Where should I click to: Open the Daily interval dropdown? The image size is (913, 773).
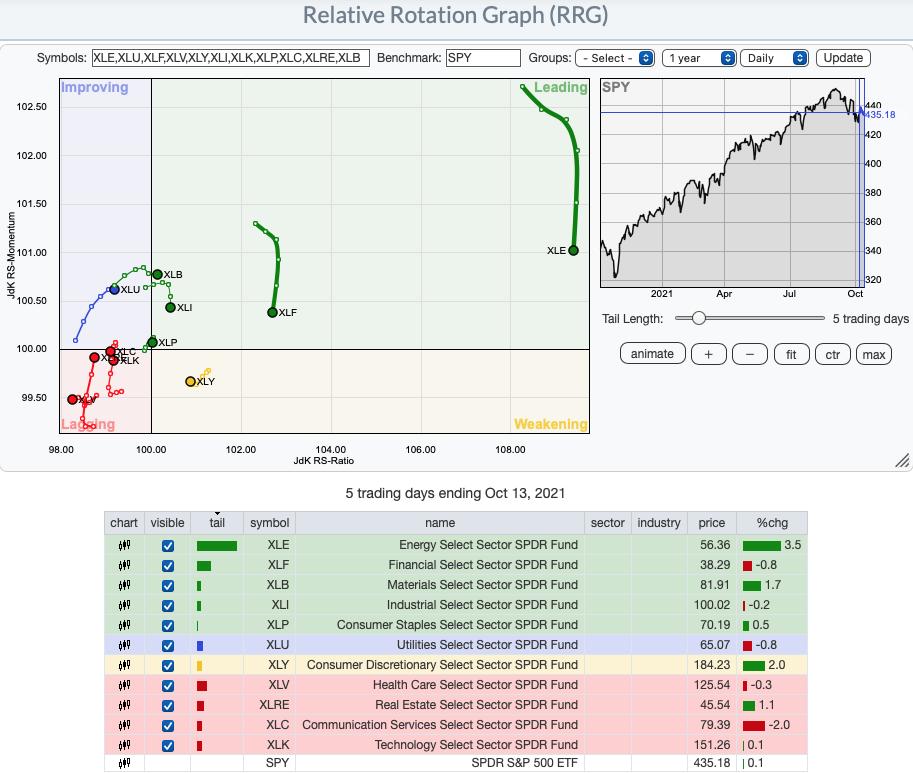[x=774, y=58]
